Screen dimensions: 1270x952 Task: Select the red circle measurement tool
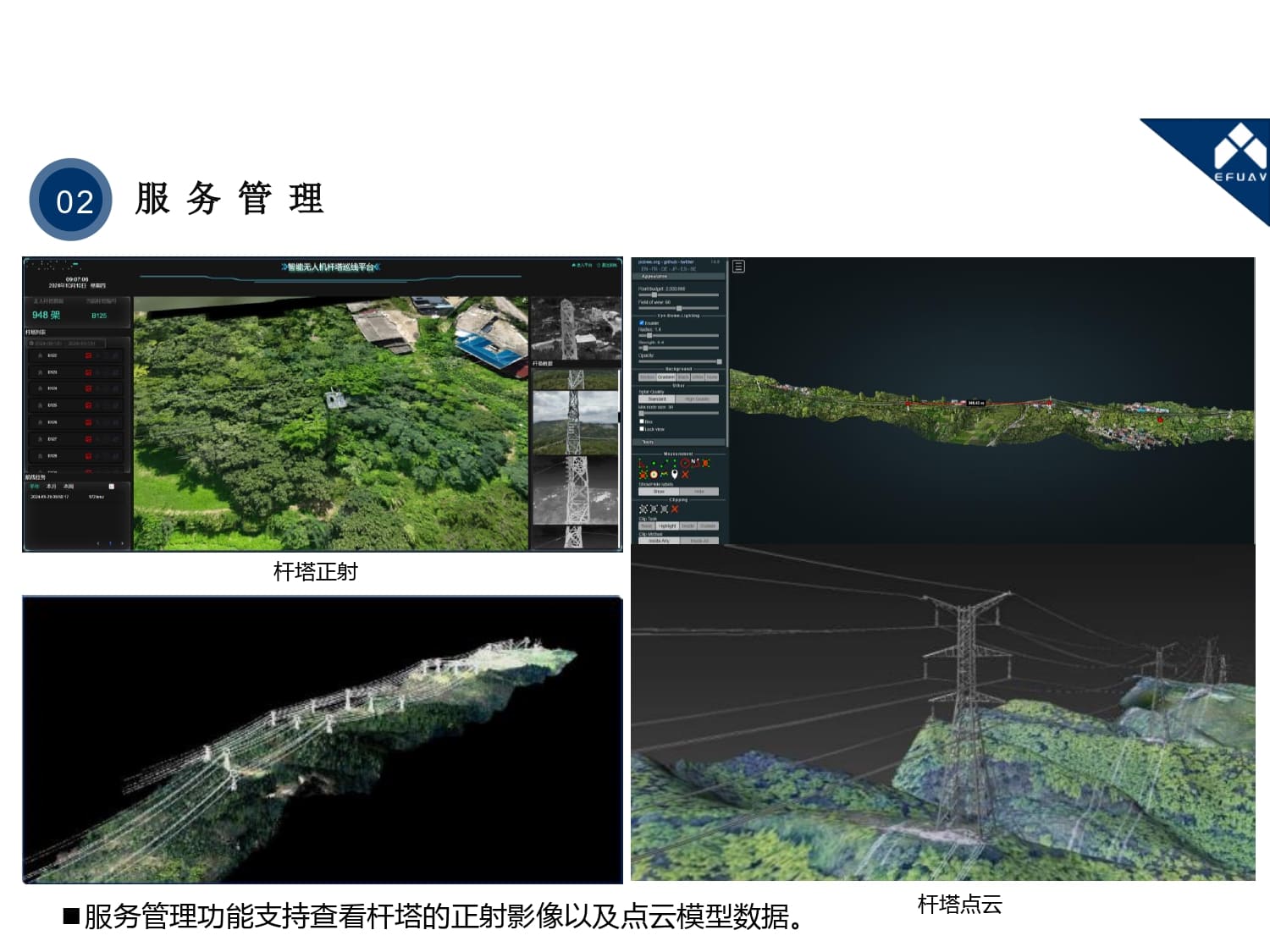[685, 463]
